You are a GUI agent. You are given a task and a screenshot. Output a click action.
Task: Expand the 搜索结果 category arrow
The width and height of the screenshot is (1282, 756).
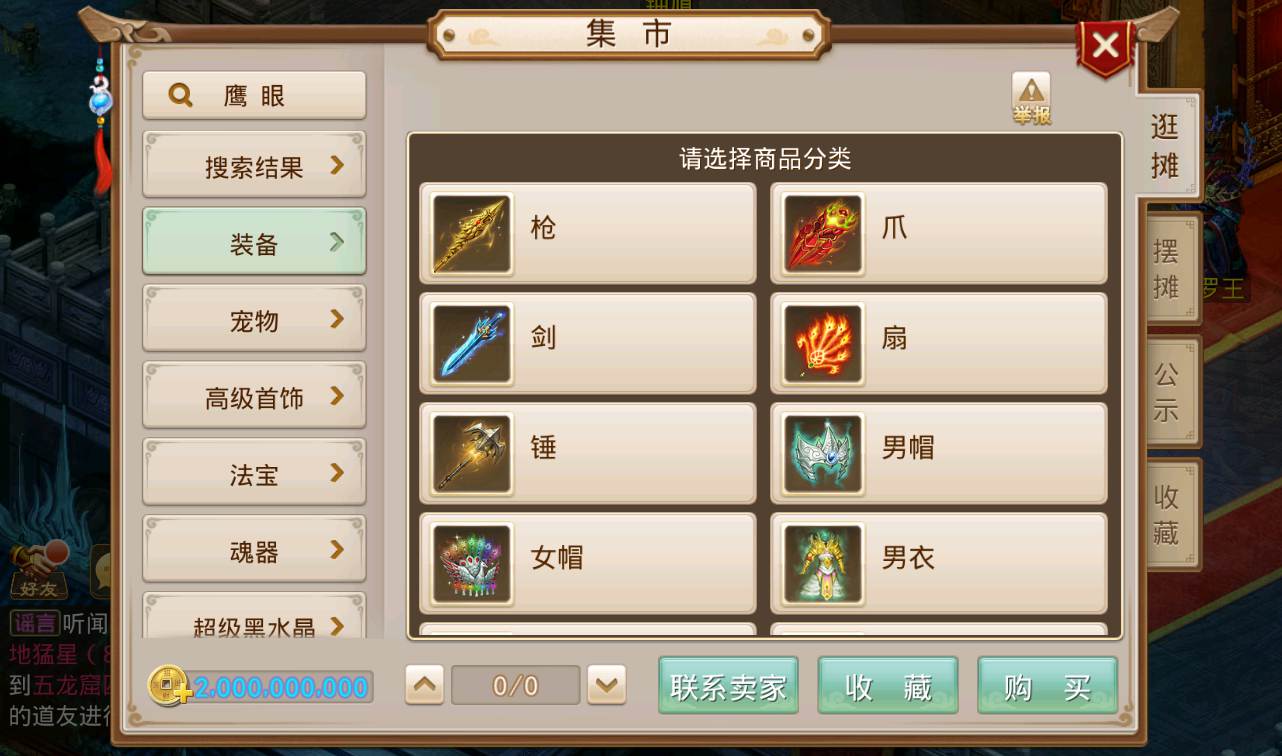tap(337, 165)
